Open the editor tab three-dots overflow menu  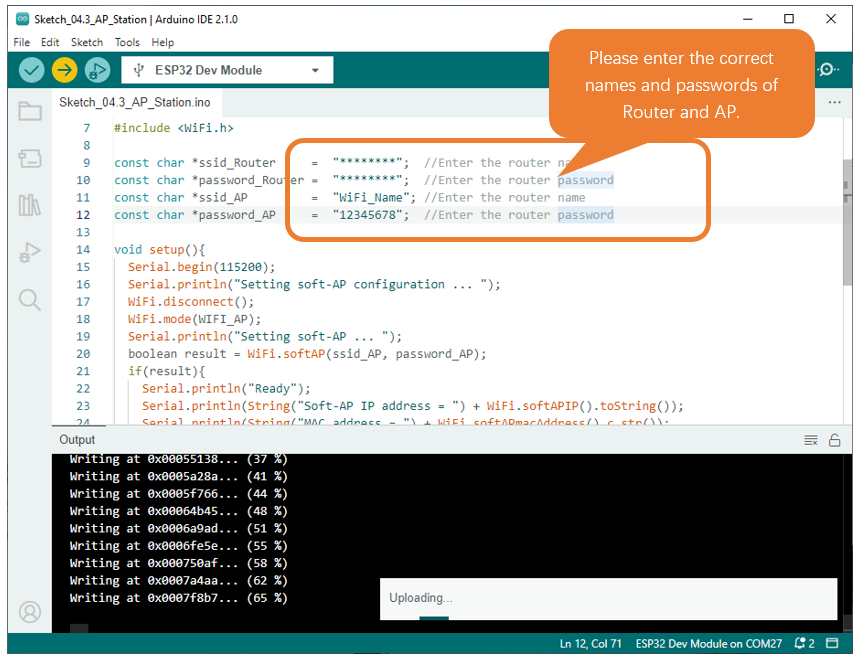(x=835, y=102)
